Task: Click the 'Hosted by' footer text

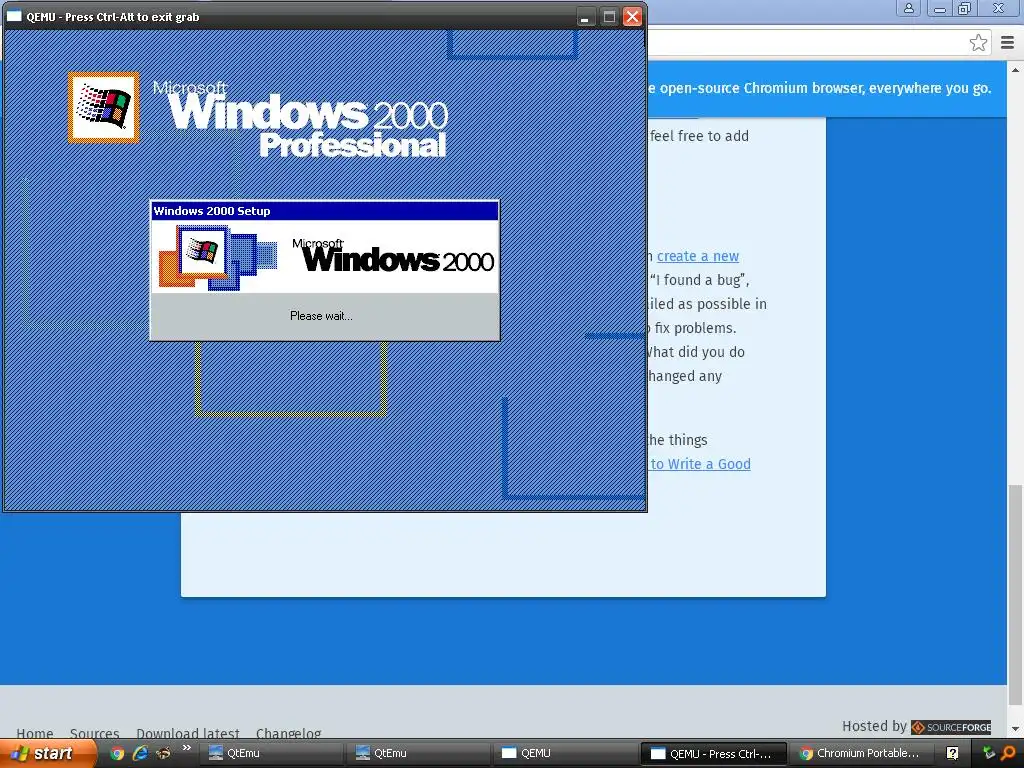Action: pos(874,726)
